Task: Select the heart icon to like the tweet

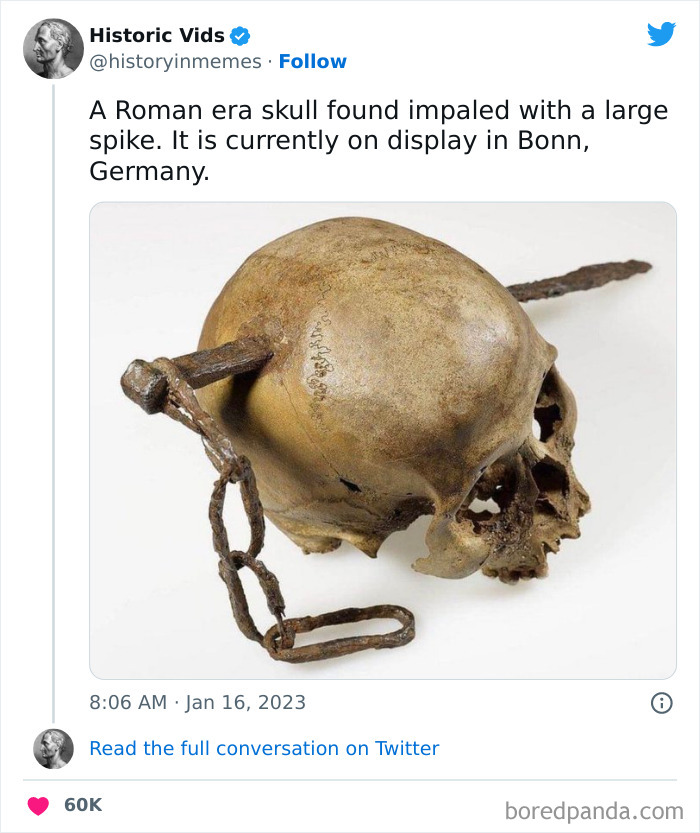Action: pos(38,802)
